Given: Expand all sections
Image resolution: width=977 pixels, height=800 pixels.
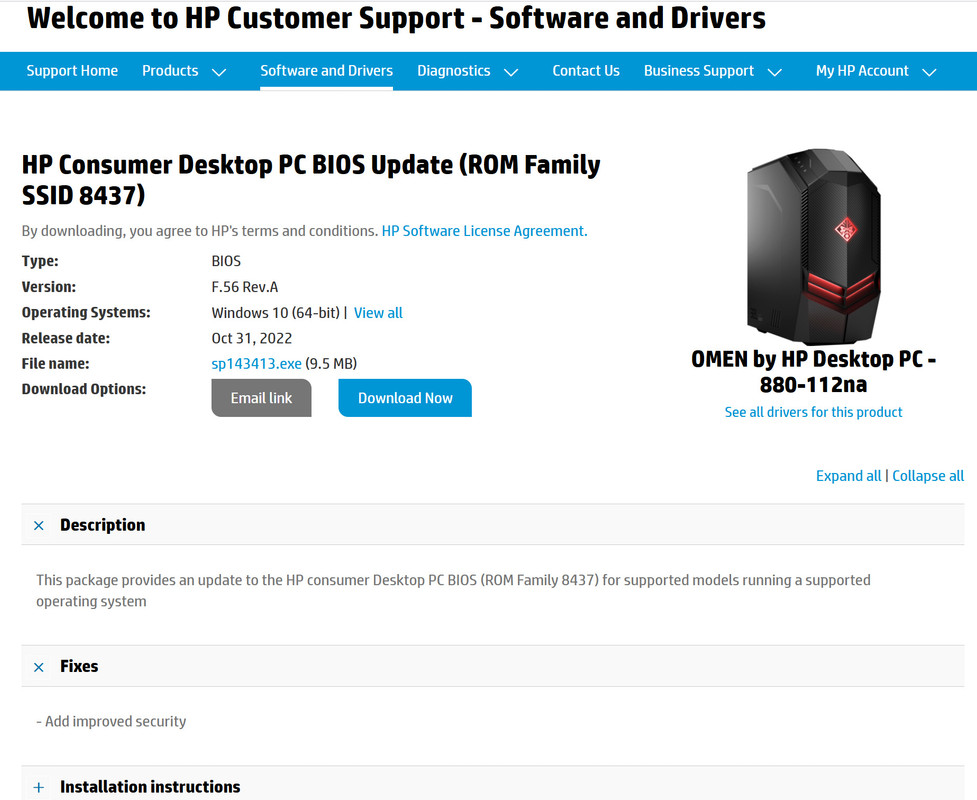Looking at the screenshot, I should (x=849, y=476).
